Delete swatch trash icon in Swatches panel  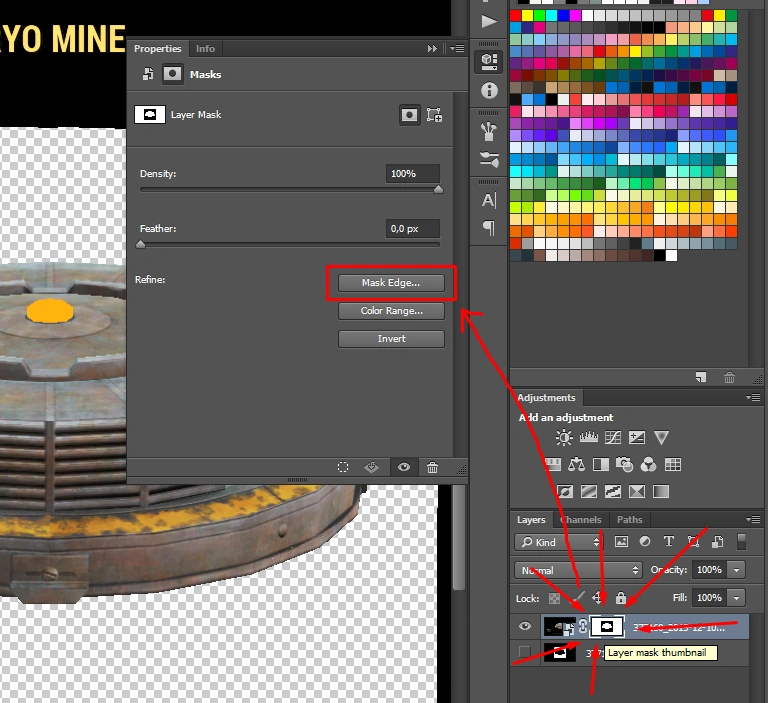(729, 377)
